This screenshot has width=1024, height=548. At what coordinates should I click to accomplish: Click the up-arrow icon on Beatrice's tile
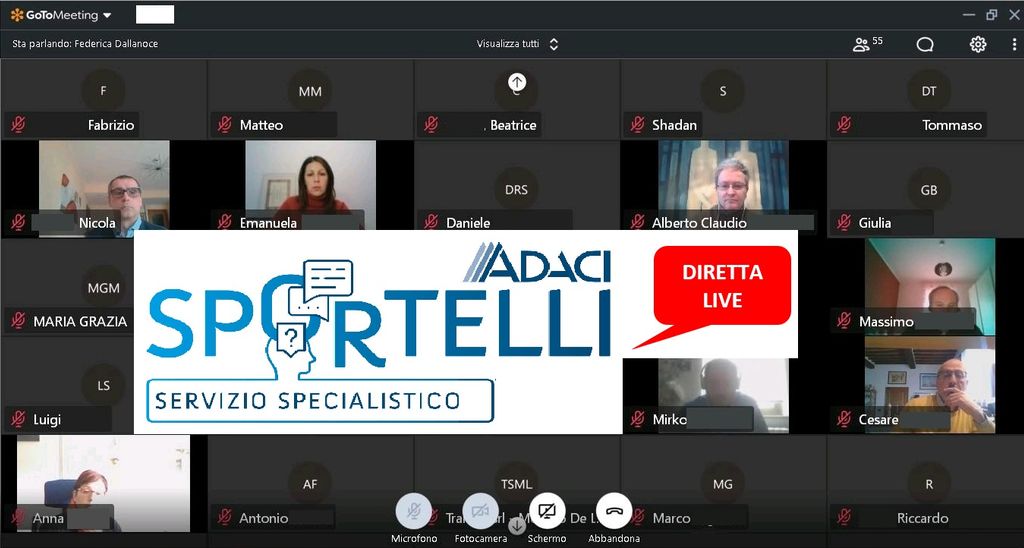[517, 82]
